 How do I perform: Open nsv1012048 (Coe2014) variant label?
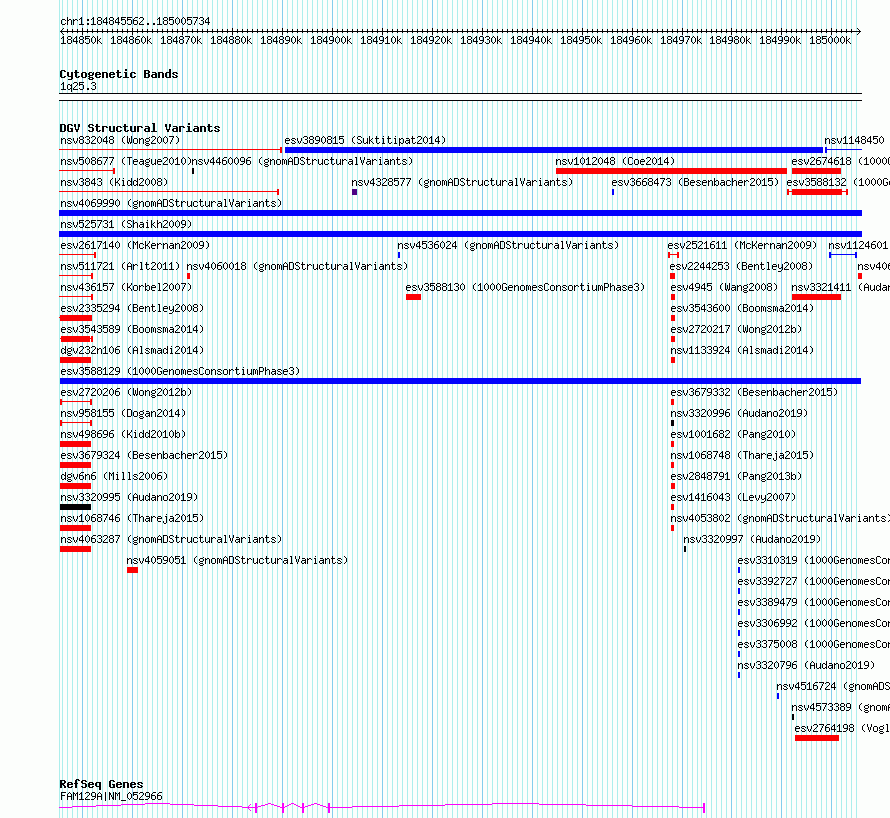[x=615, y=161]
